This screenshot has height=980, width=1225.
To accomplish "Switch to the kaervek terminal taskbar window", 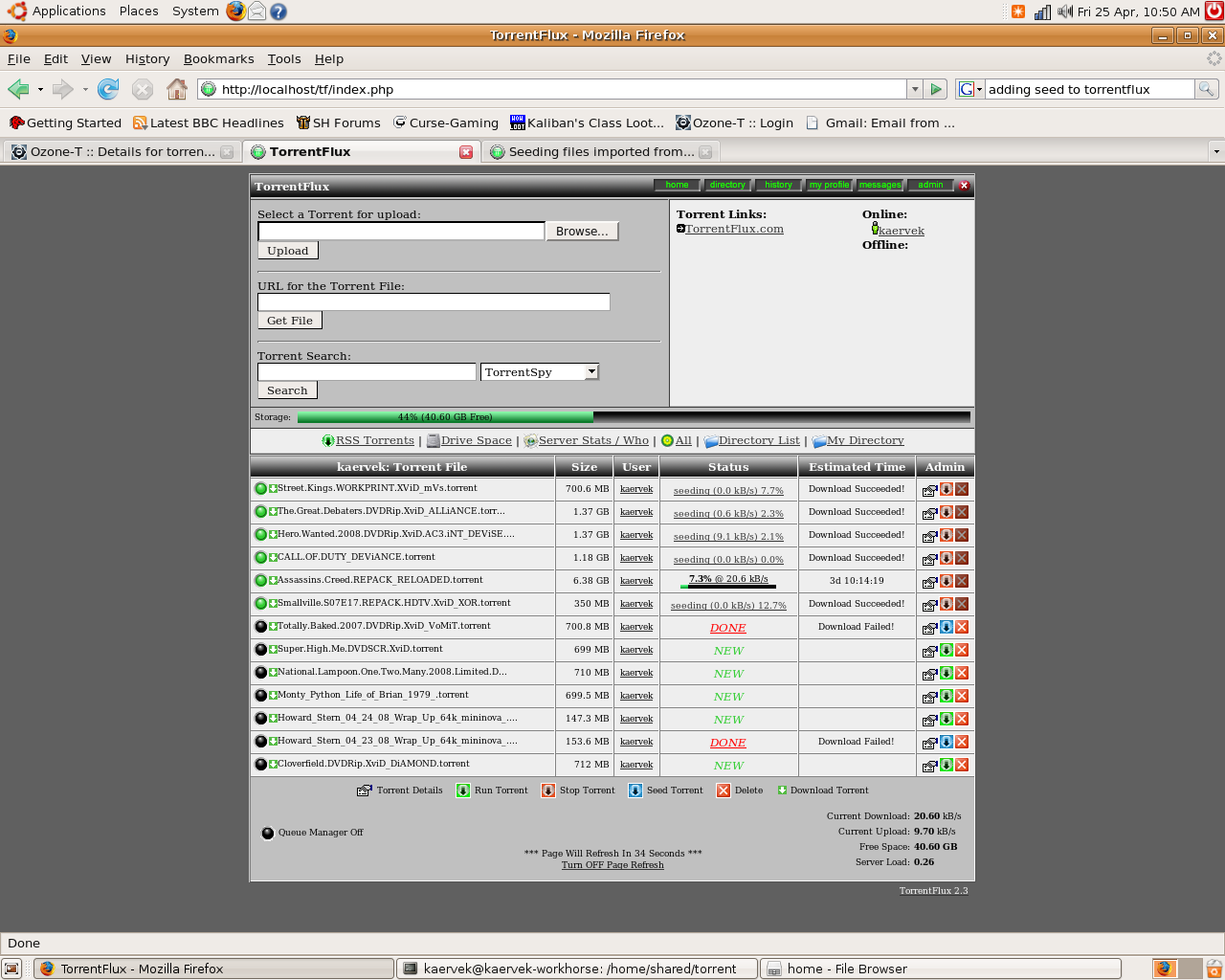I will (x=577, y=969).
